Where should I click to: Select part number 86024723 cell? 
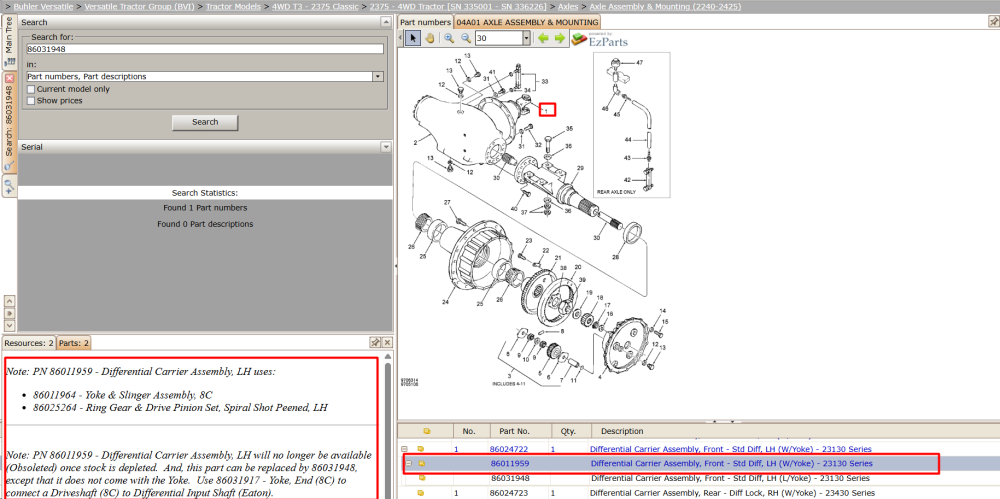(x=508, y=493)
